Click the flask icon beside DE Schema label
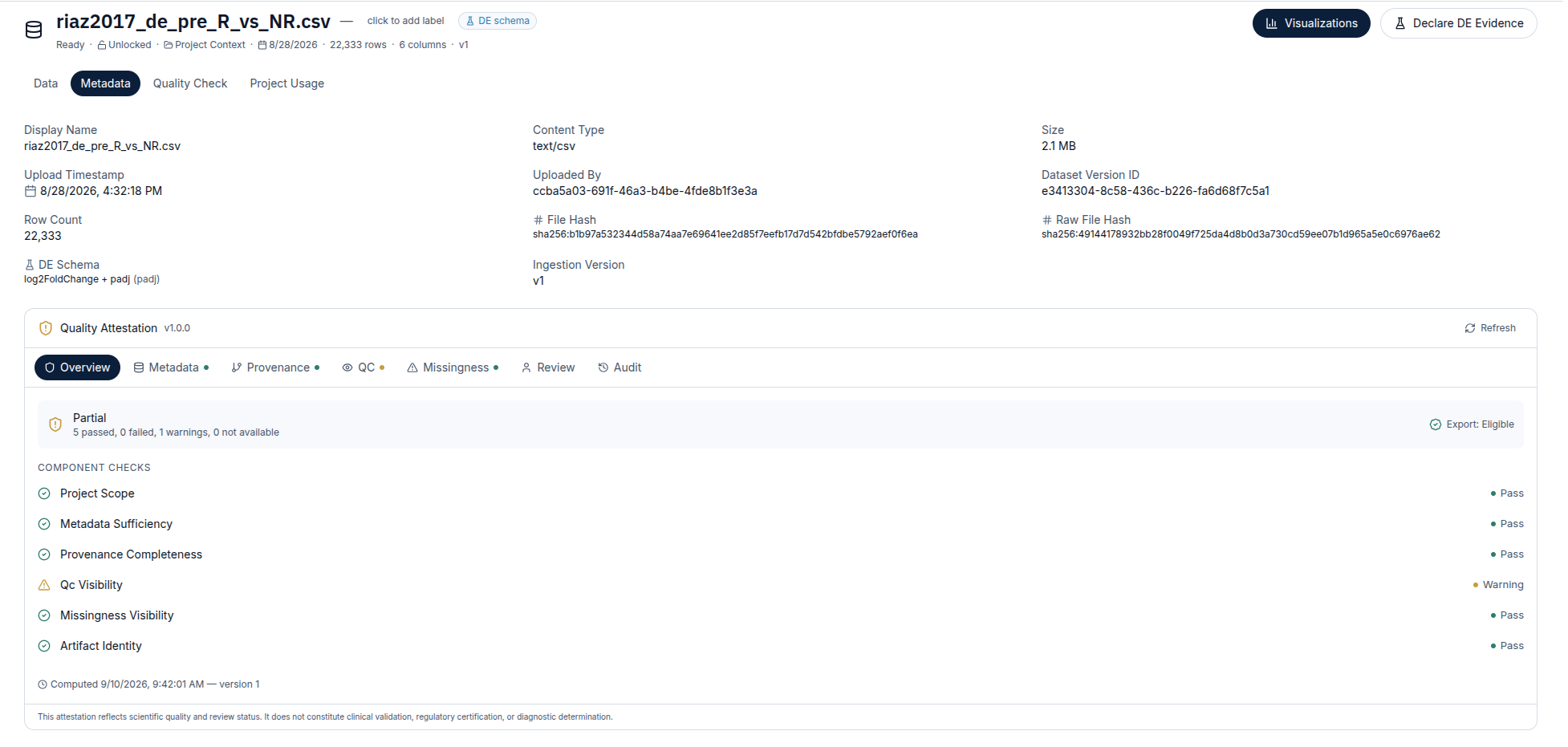 30,265
